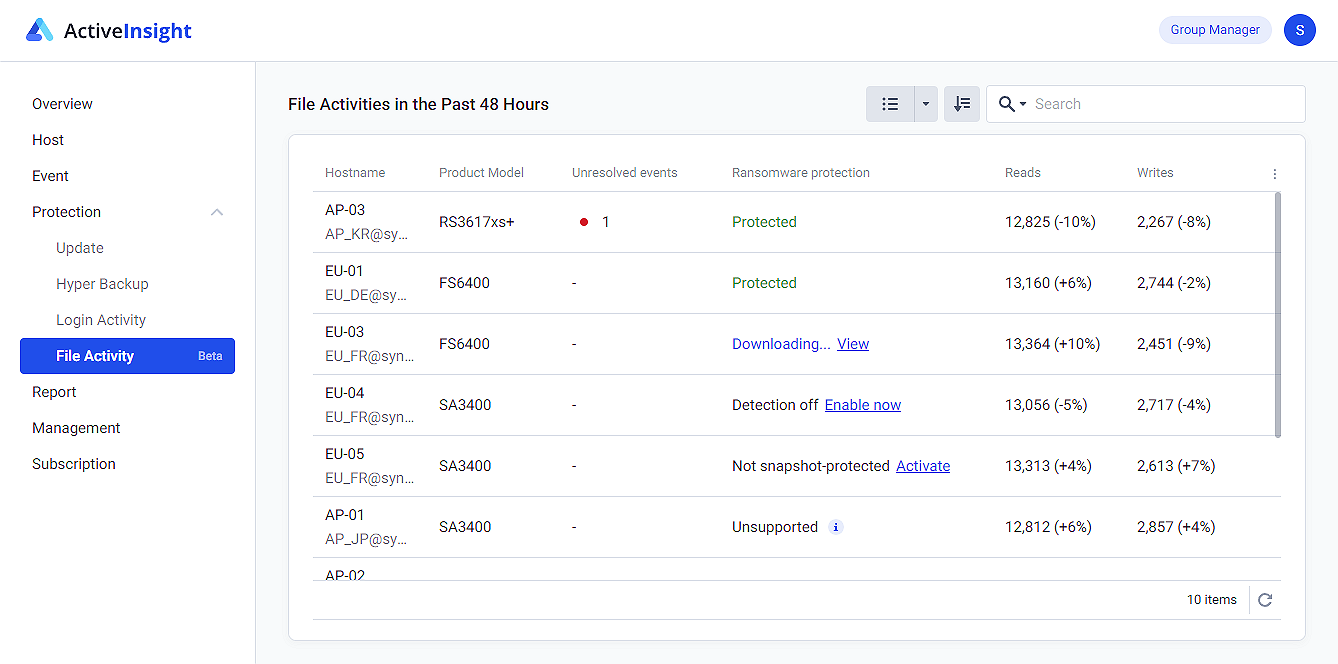Click the 2,857 (+4%) writes value
This screenshot has width=1338, height=664.
click(x=1176, y=527)
